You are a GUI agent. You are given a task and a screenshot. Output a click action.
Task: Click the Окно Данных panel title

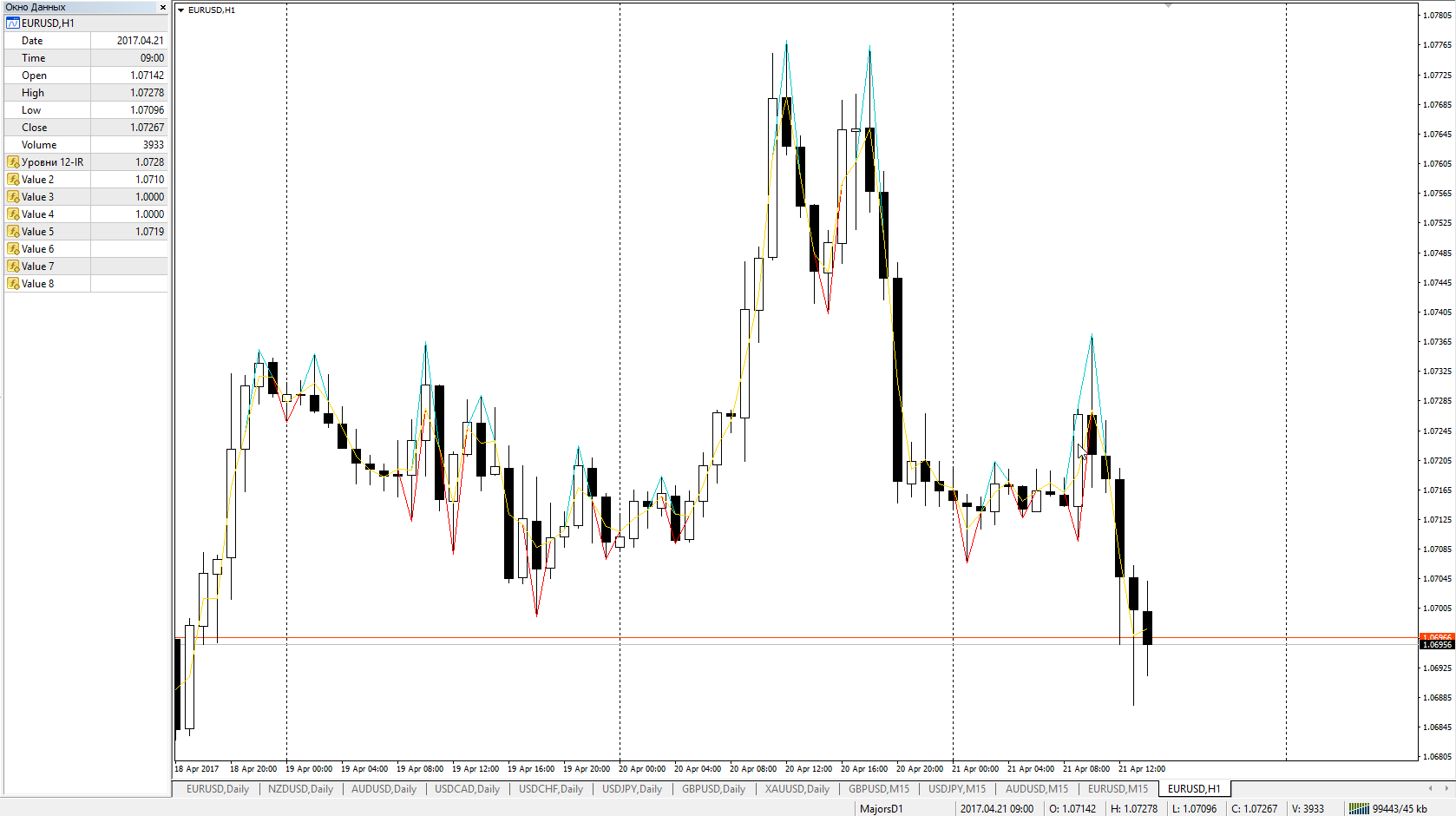point(36,7)
